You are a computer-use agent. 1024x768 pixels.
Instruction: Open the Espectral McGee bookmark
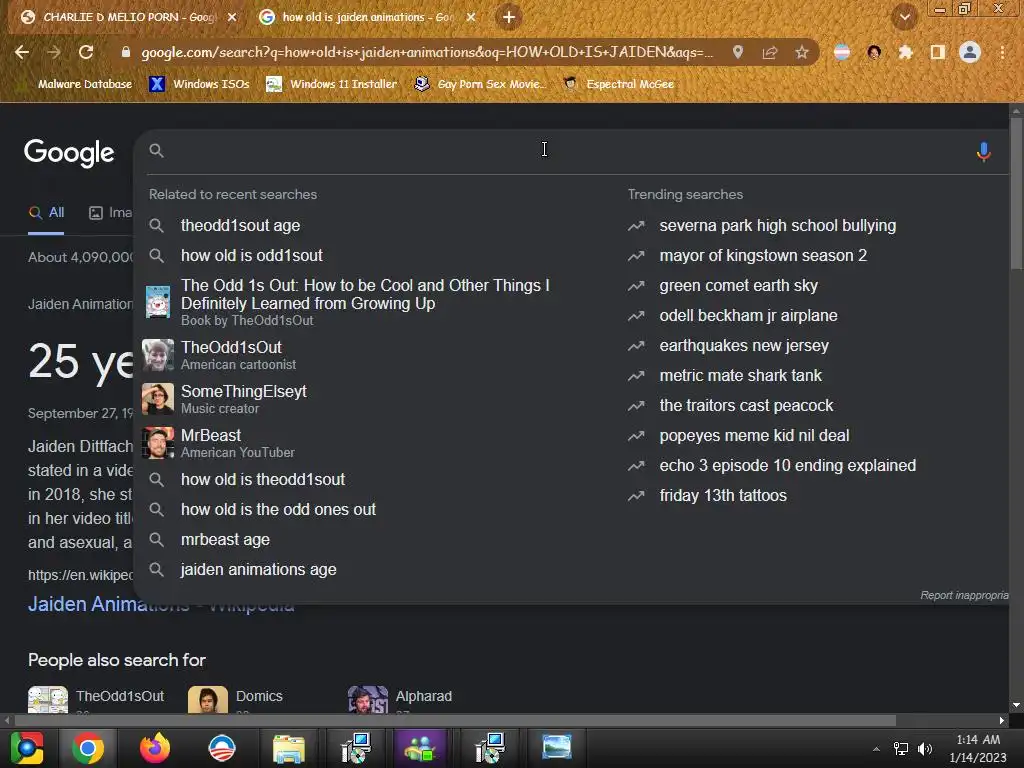click(x=618, y=84)
